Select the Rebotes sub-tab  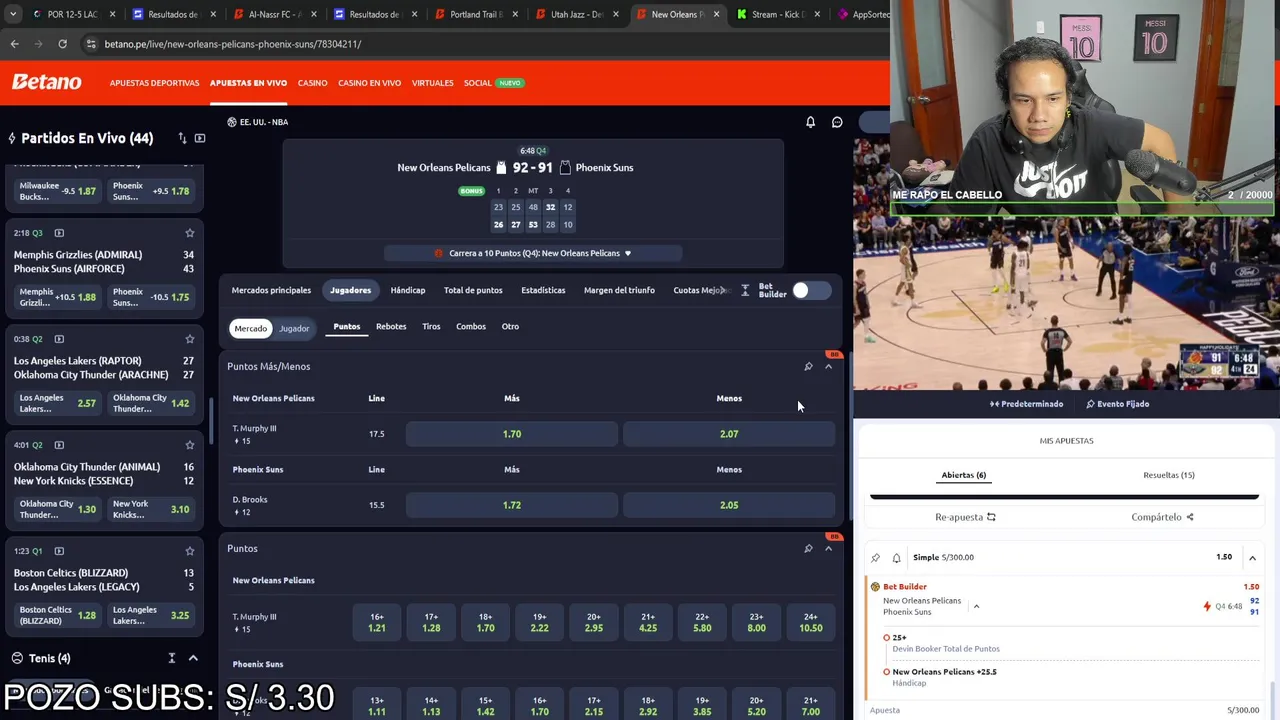point(391,326)
